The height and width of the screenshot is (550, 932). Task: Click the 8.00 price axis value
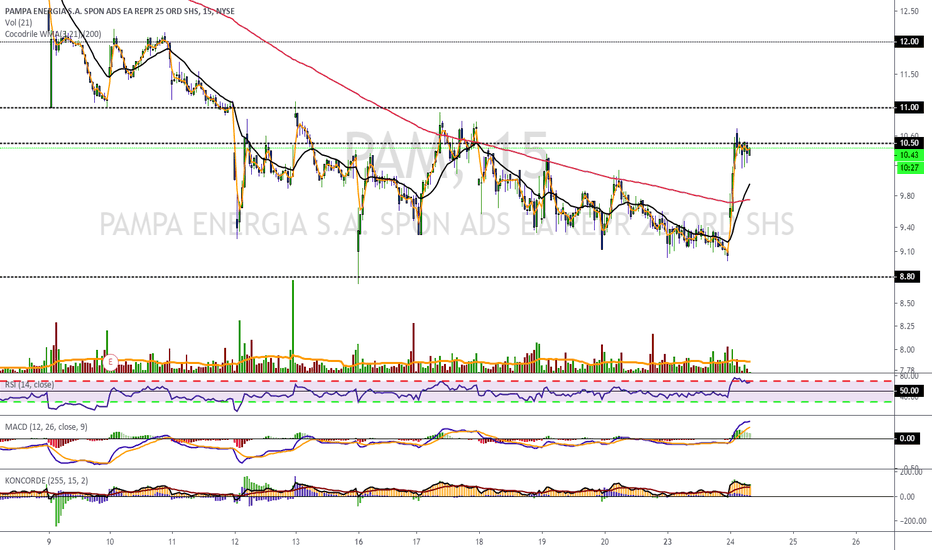click(908, 350)
